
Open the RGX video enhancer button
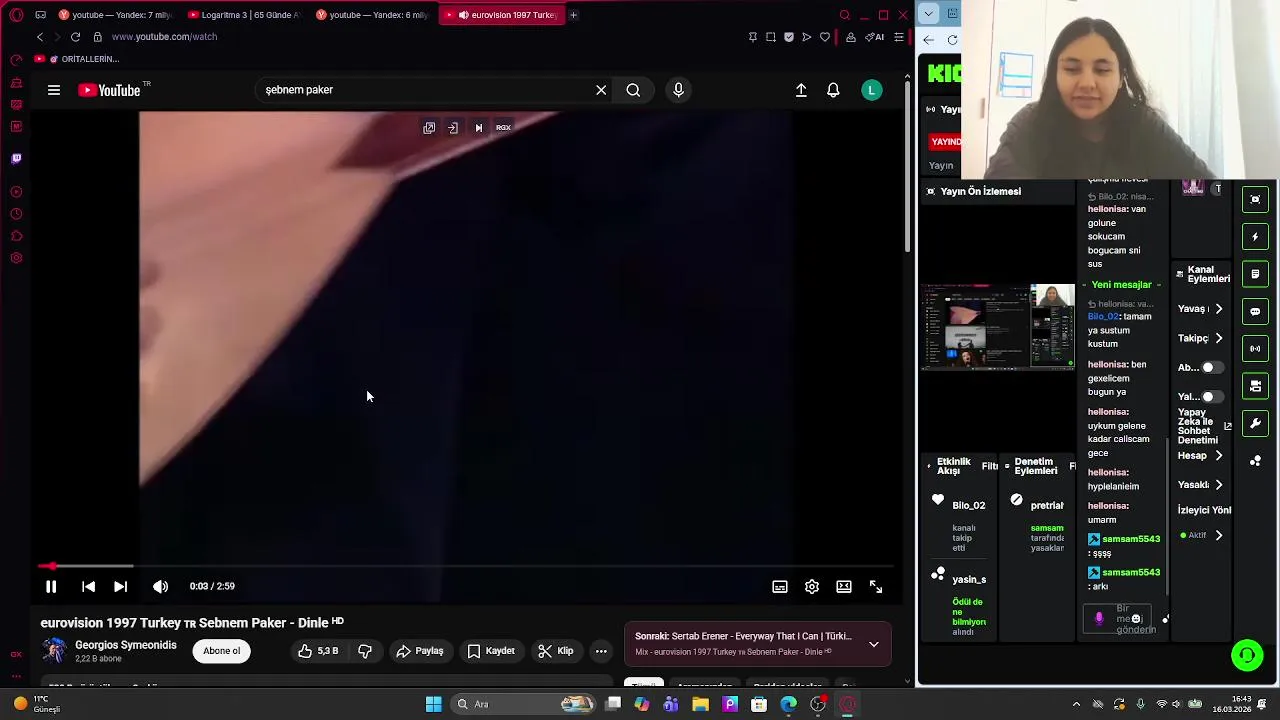coord(503,128)
